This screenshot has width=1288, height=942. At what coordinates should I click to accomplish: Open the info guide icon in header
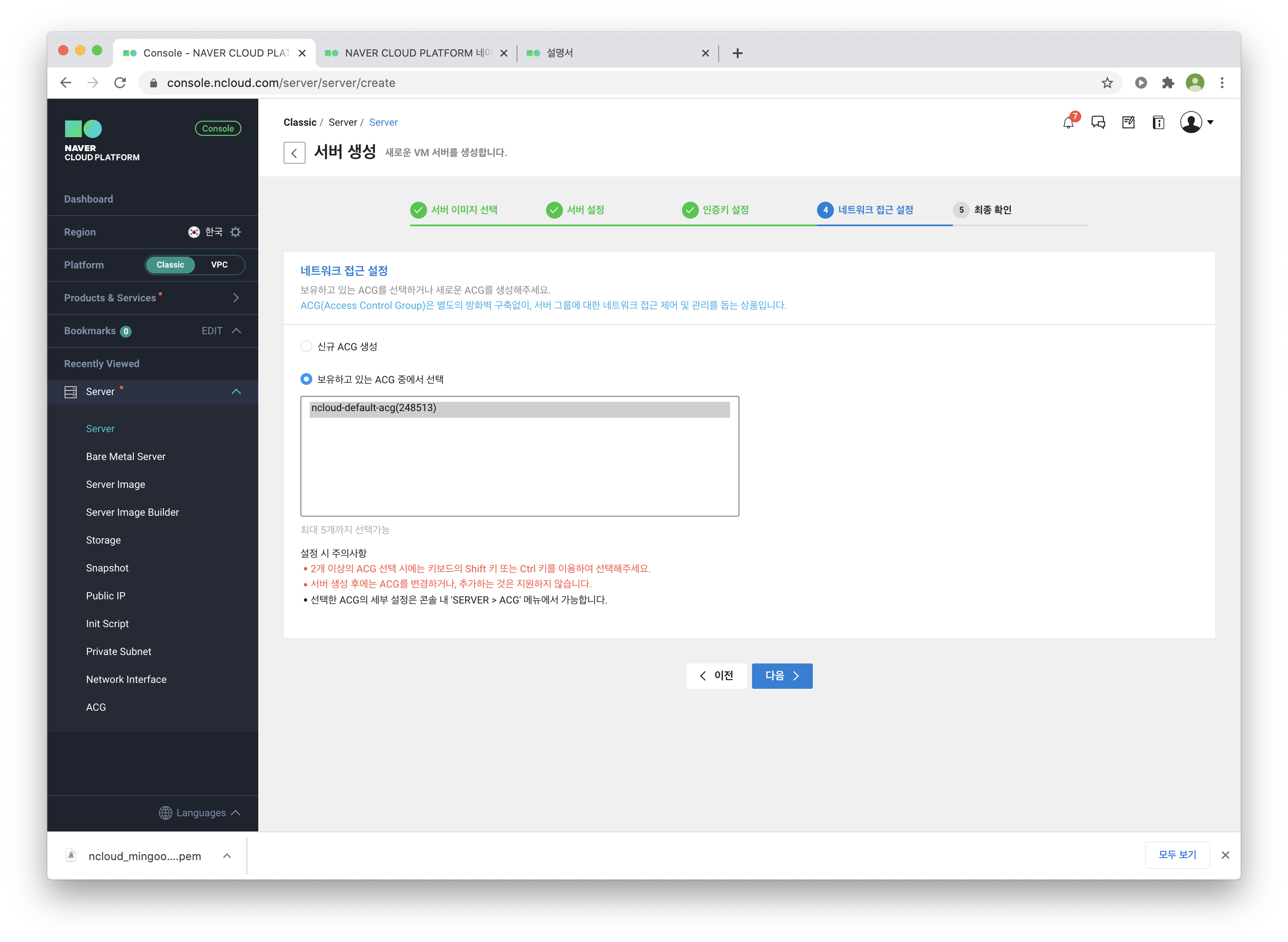pos(1158,122)
